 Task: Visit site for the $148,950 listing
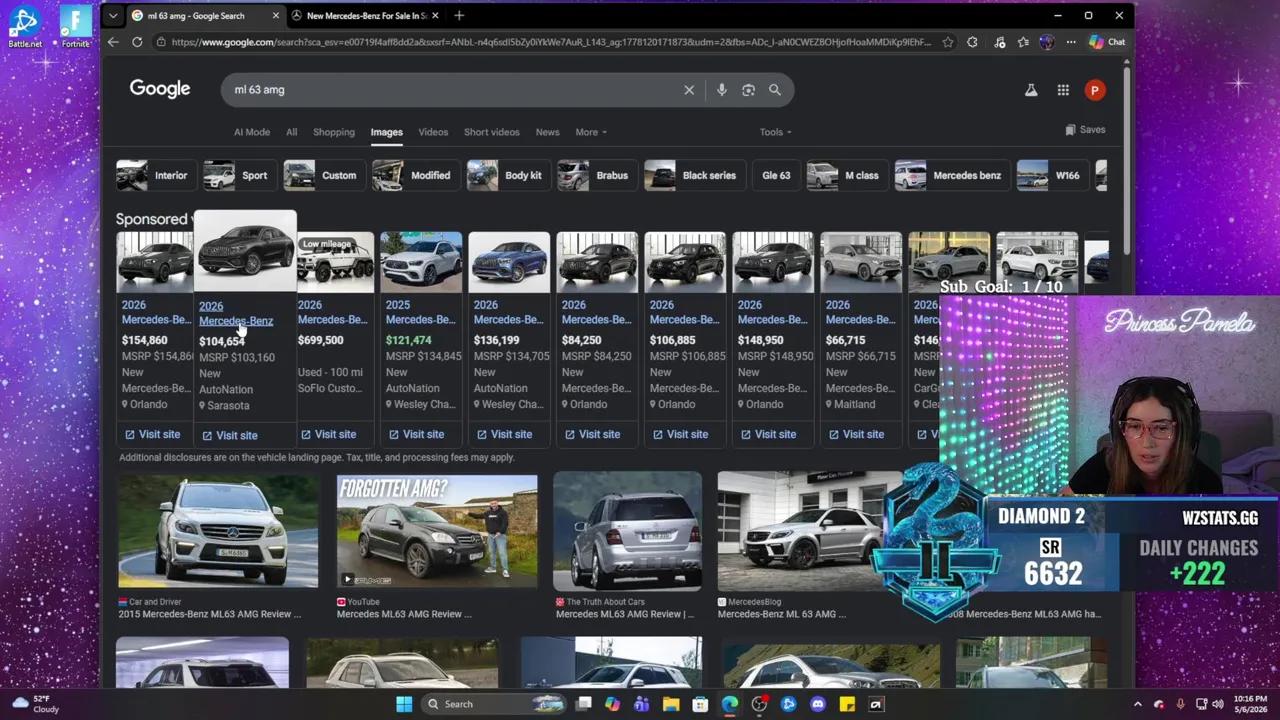coord(768,434)
